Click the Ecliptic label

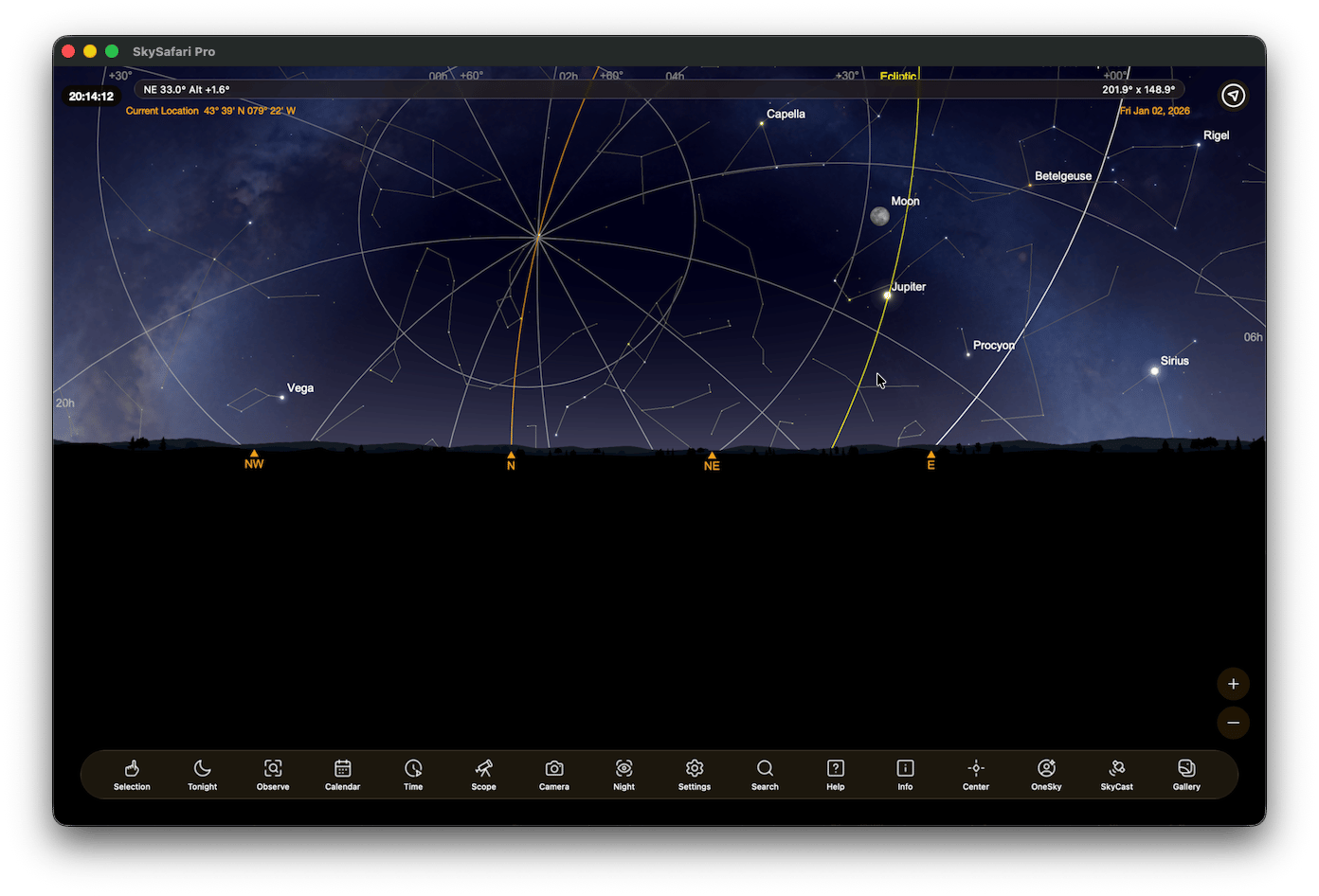[898, 76]
